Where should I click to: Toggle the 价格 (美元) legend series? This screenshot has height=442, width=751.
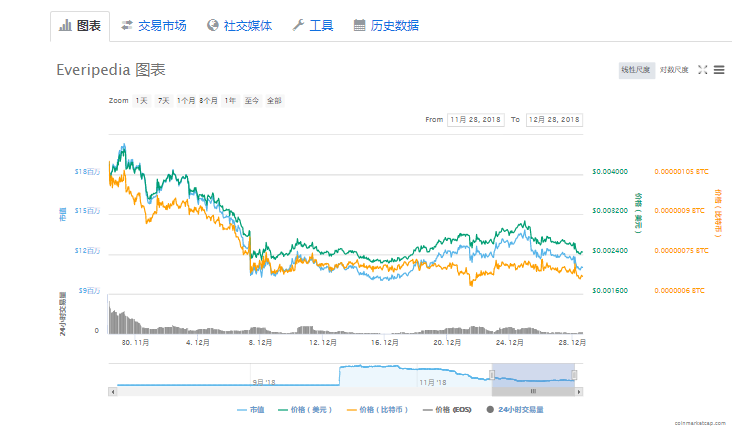pyautogui.click(x=305, y=409)
